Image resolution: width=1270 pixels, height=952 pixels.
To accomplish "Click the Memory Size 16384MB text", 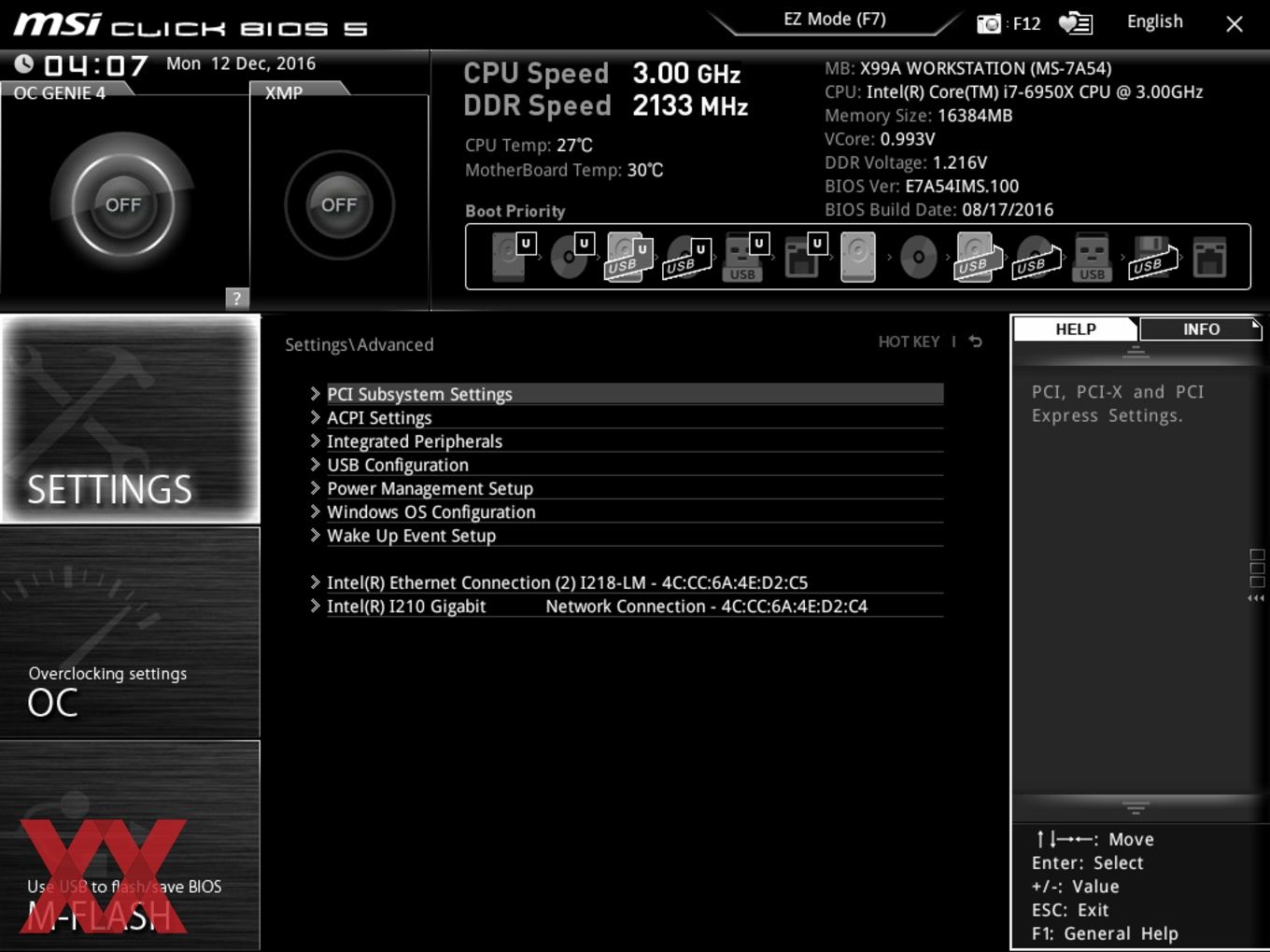I will [918, 116].
